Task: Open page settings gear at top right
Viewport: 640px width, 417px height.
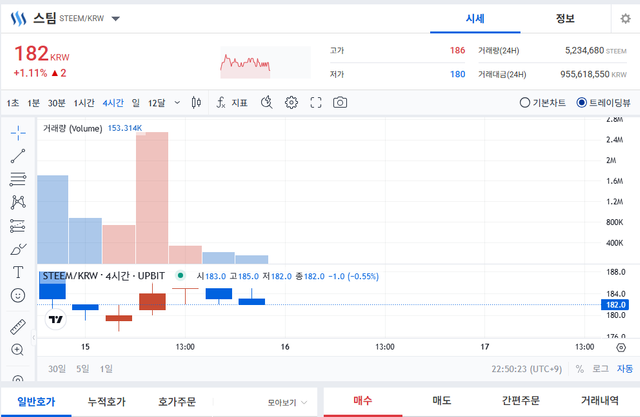Action: point(625,18)
